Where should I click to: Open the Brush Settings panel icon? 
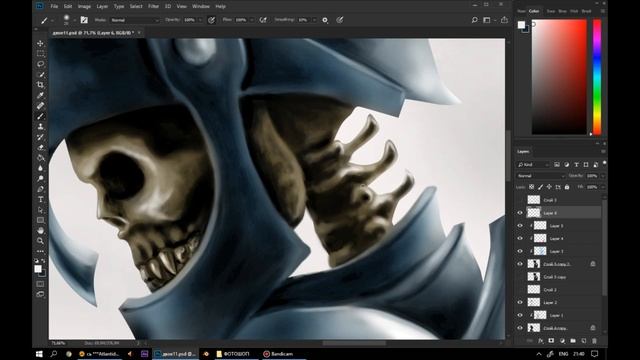click(84, 20)
